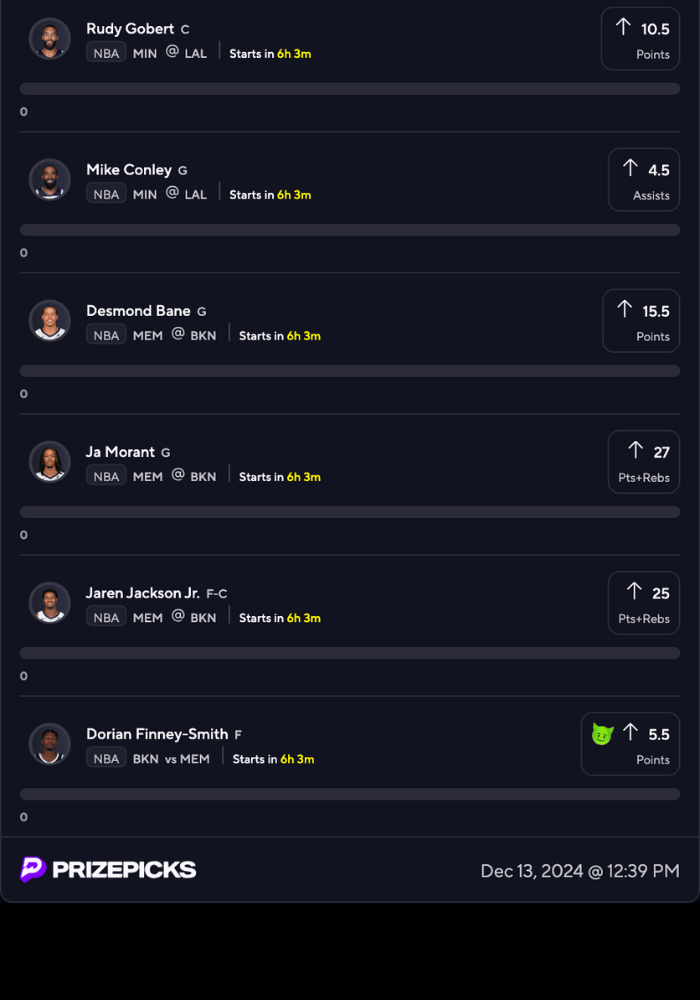Screen dimensions: 700x1000
Task: Click Rudy Gobert's progress bar
Action: tap(350, 89)
